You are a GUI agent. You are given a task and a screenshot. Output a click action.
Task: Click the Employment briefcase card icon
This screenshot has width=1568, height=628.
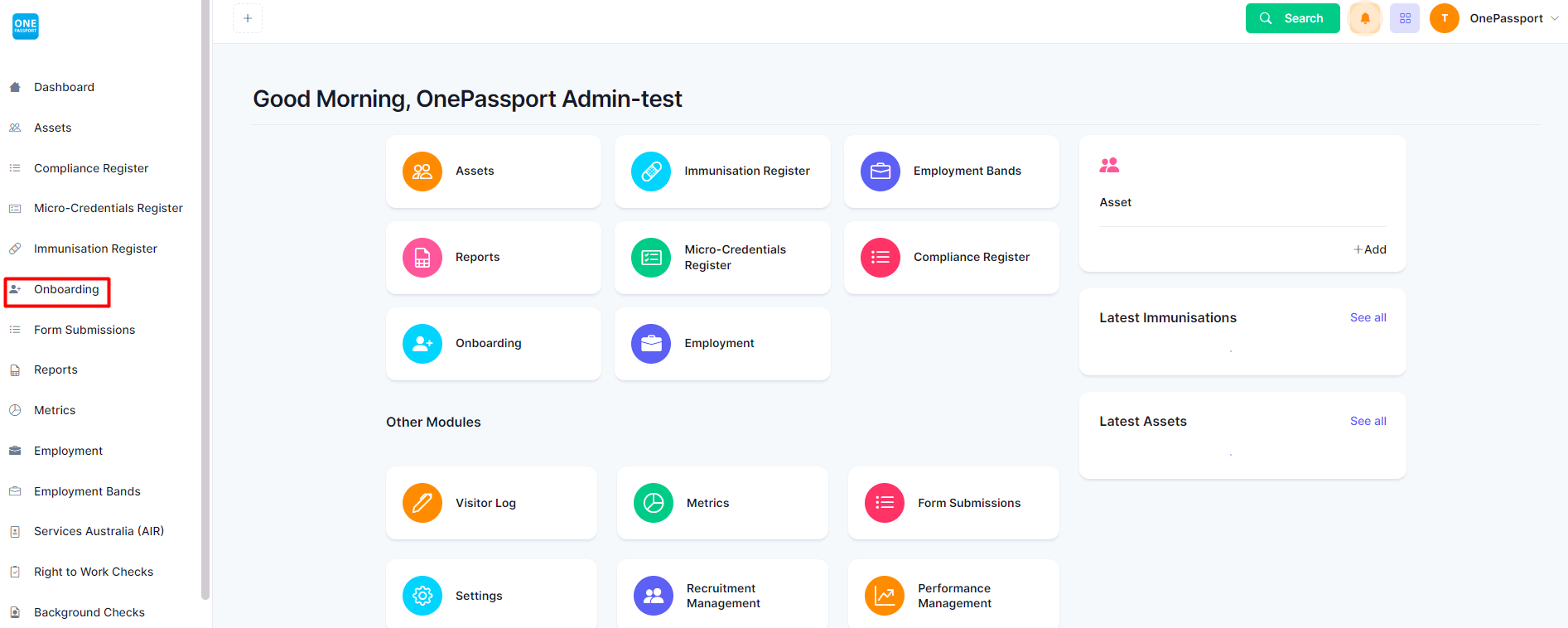pos(651,344)
